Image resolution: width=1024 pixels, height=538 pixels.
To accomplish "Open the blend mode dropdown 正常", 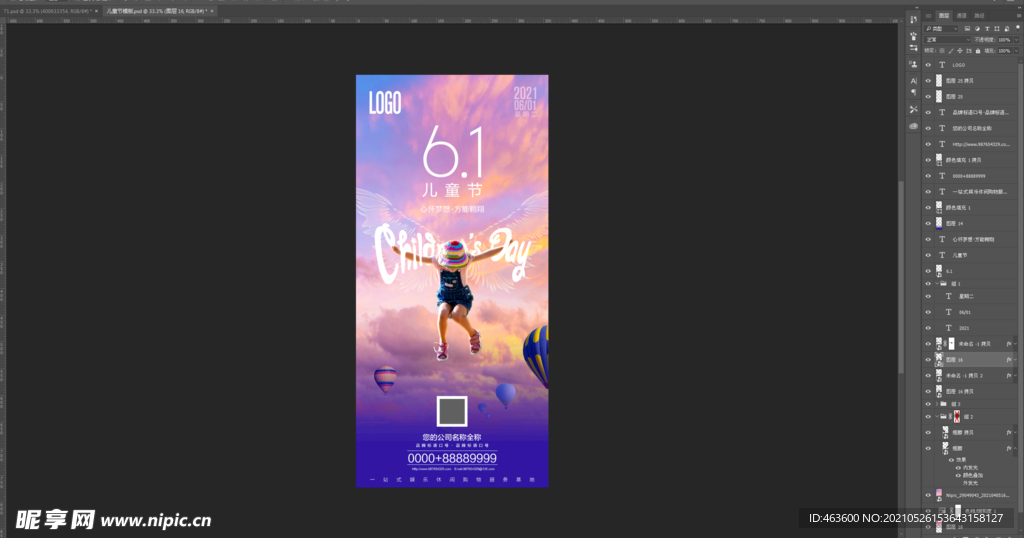I will coord(948,40).
